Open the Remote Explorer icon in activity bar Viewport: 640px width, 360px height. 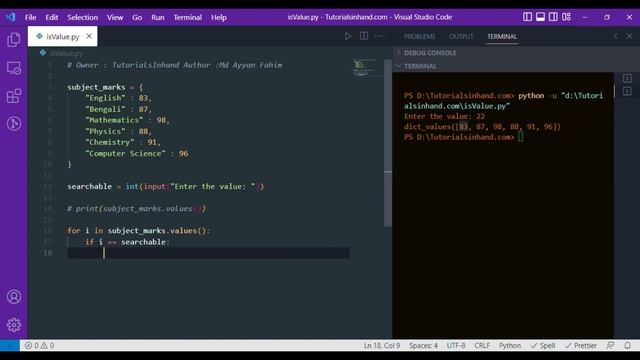click(14, 68)
